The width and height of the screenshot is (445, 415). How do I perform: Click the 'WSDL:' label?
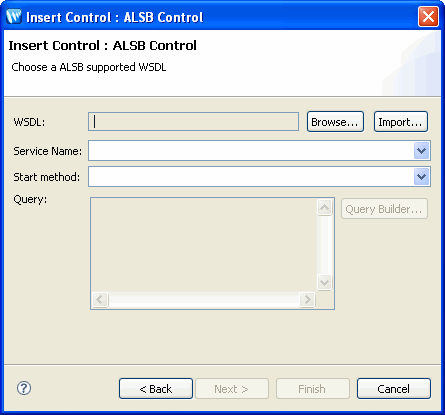click(x=29, y=122)
